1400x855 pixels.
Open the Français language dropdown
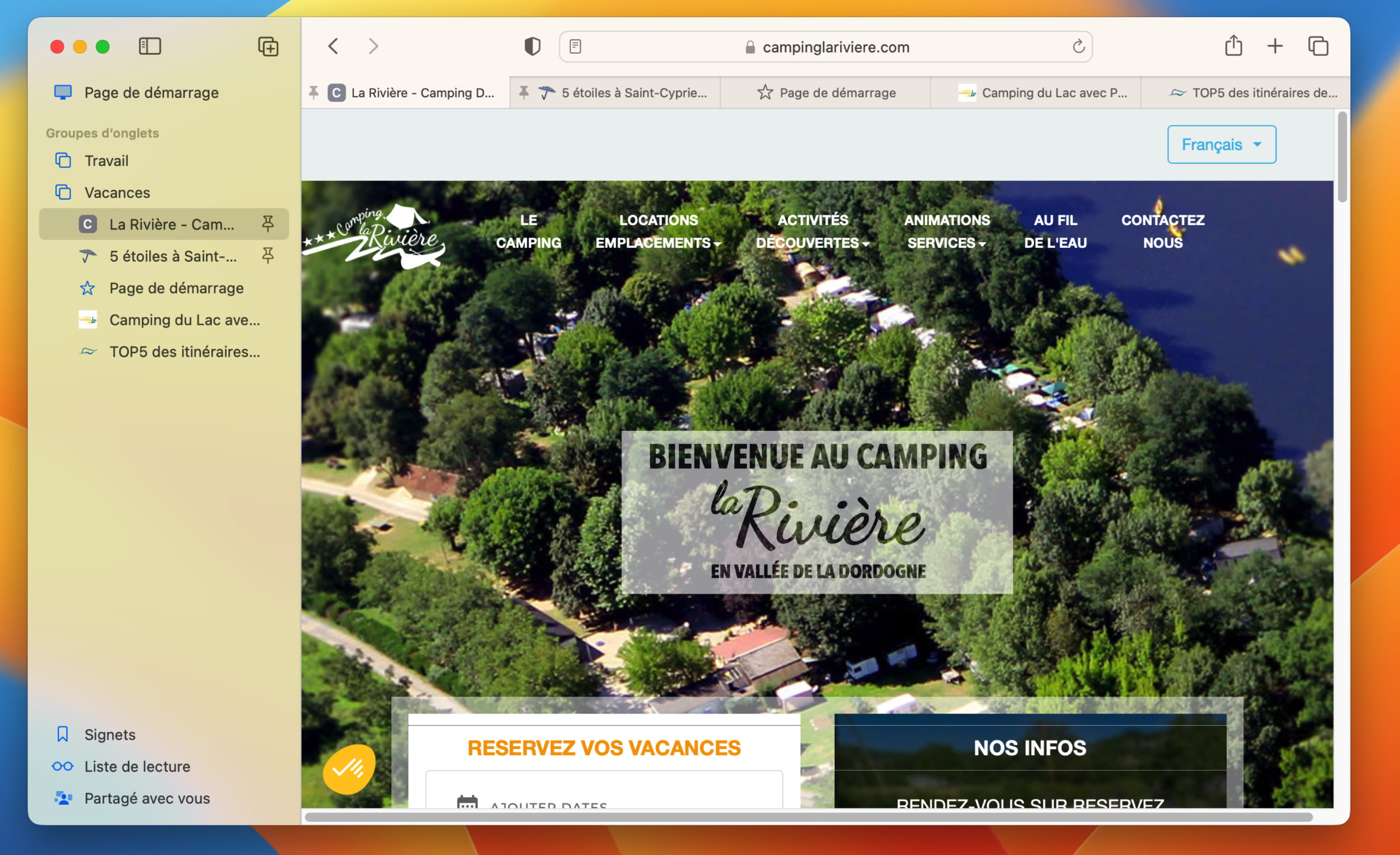coord(1221,144)
